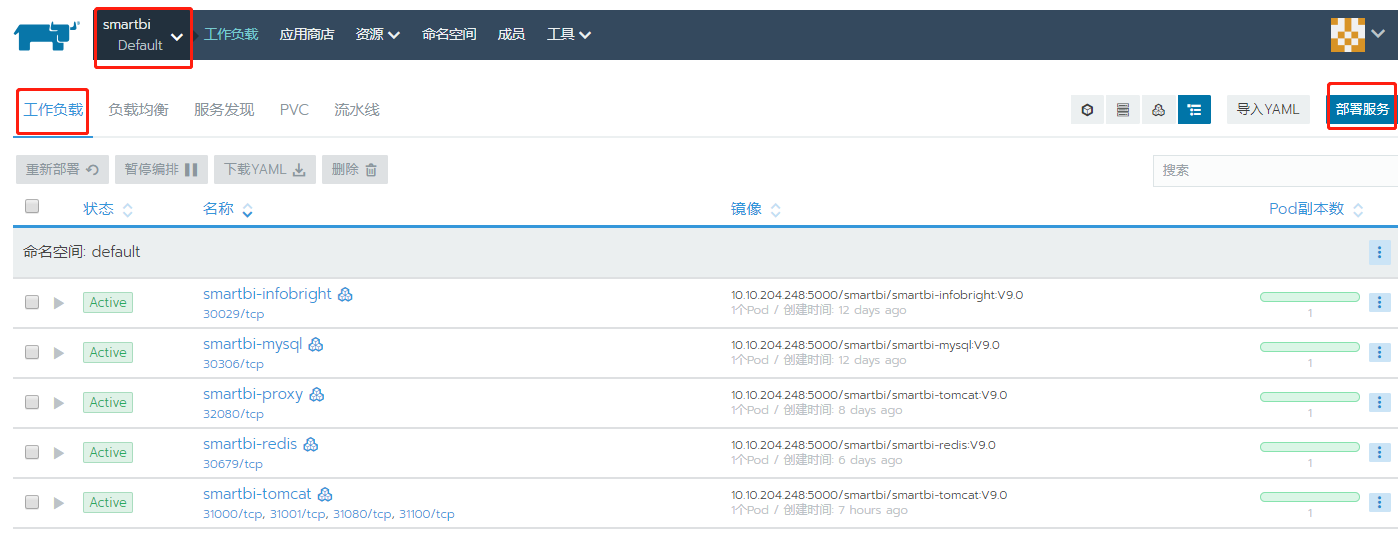The image size is (1398, 534).
Task: Switch to the first view mode icon
Action: (1087, 110)
